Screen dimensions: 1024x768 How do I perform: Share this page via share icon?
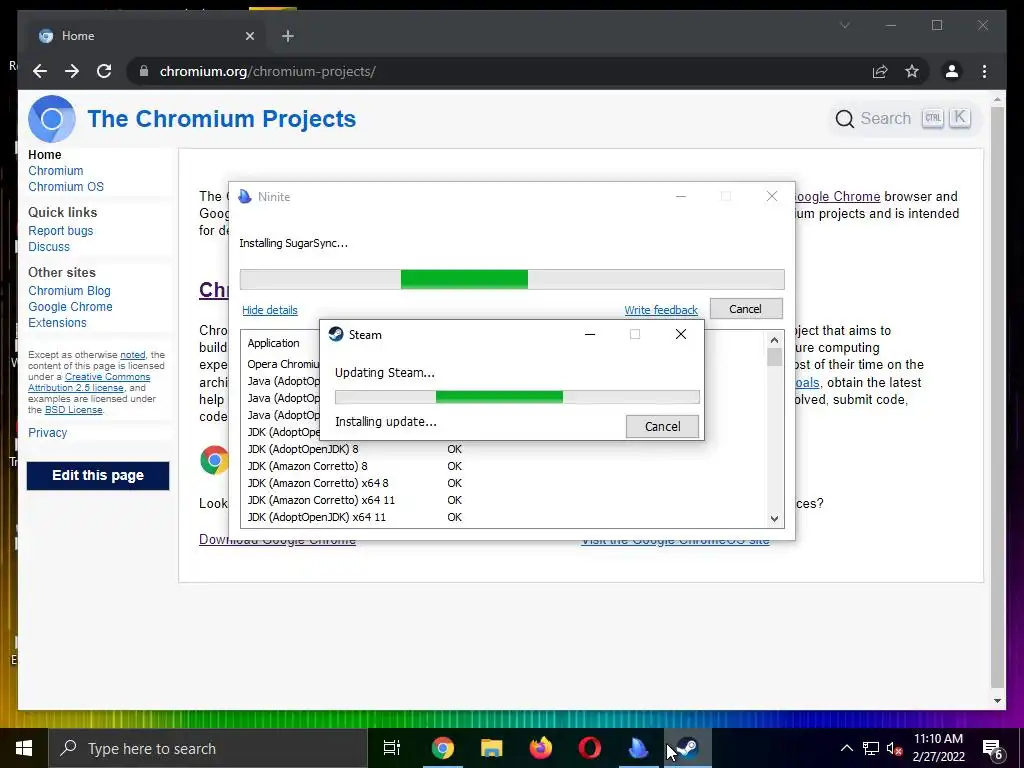click(880, 71)
